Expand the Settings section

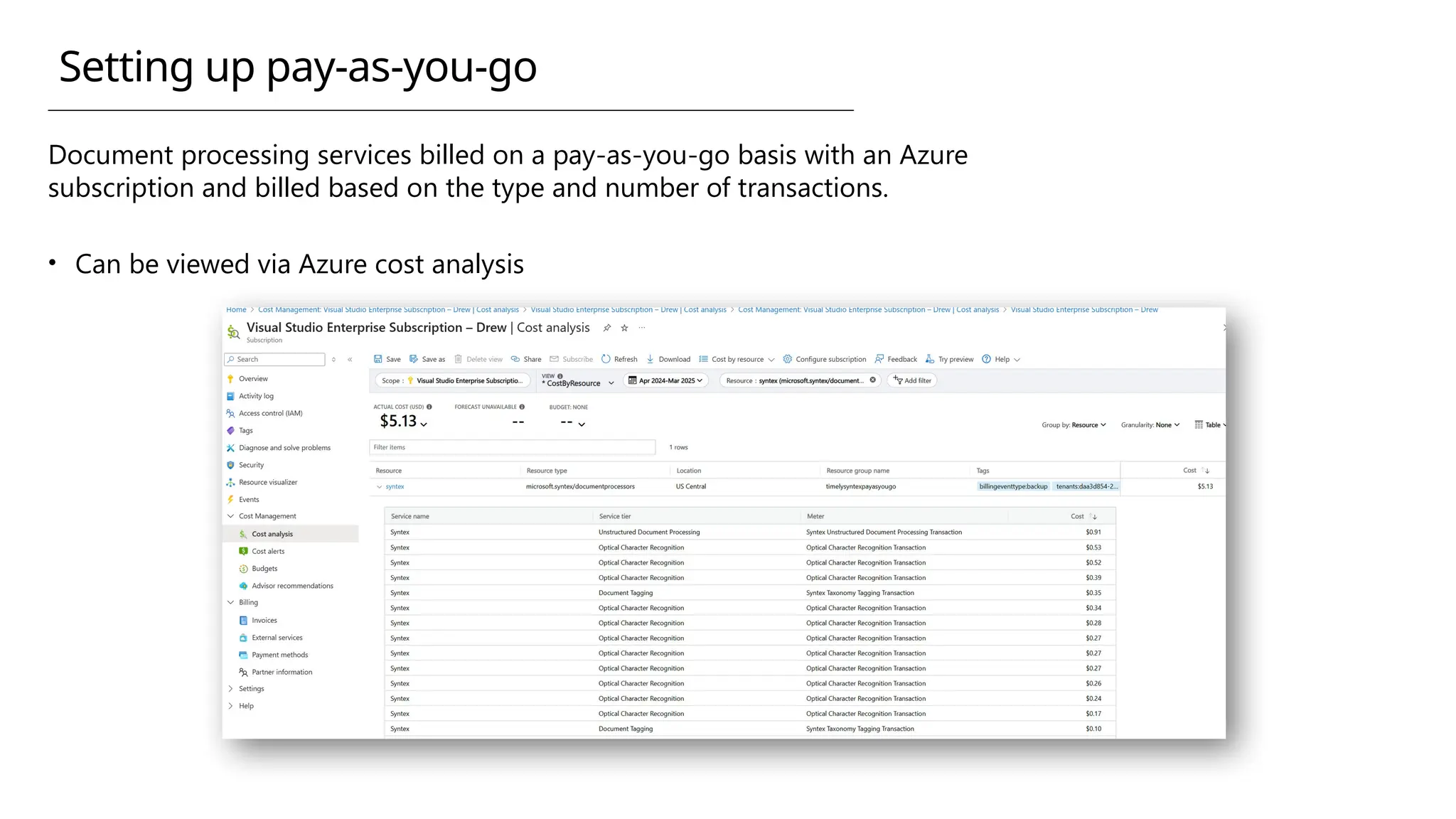coord(230,689)
